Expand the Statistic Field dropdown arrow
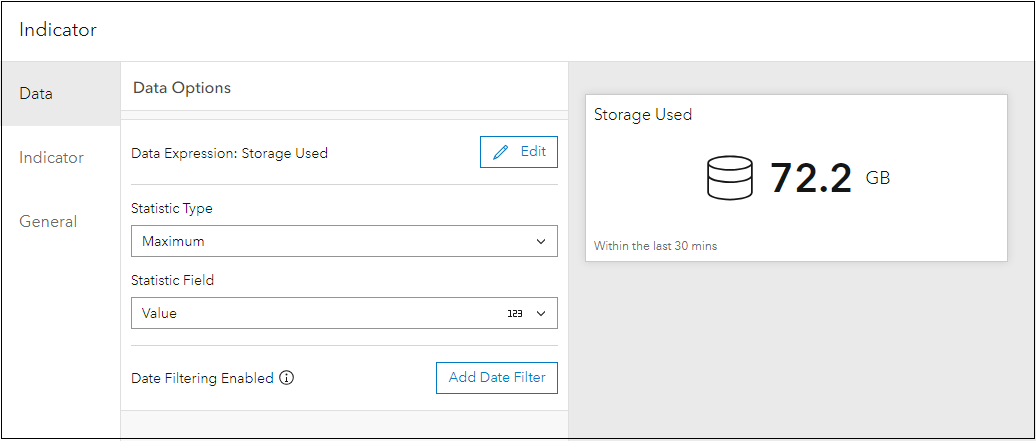Image resolution: width=1036 pixels, height=441 pixels. pos(541,313)
